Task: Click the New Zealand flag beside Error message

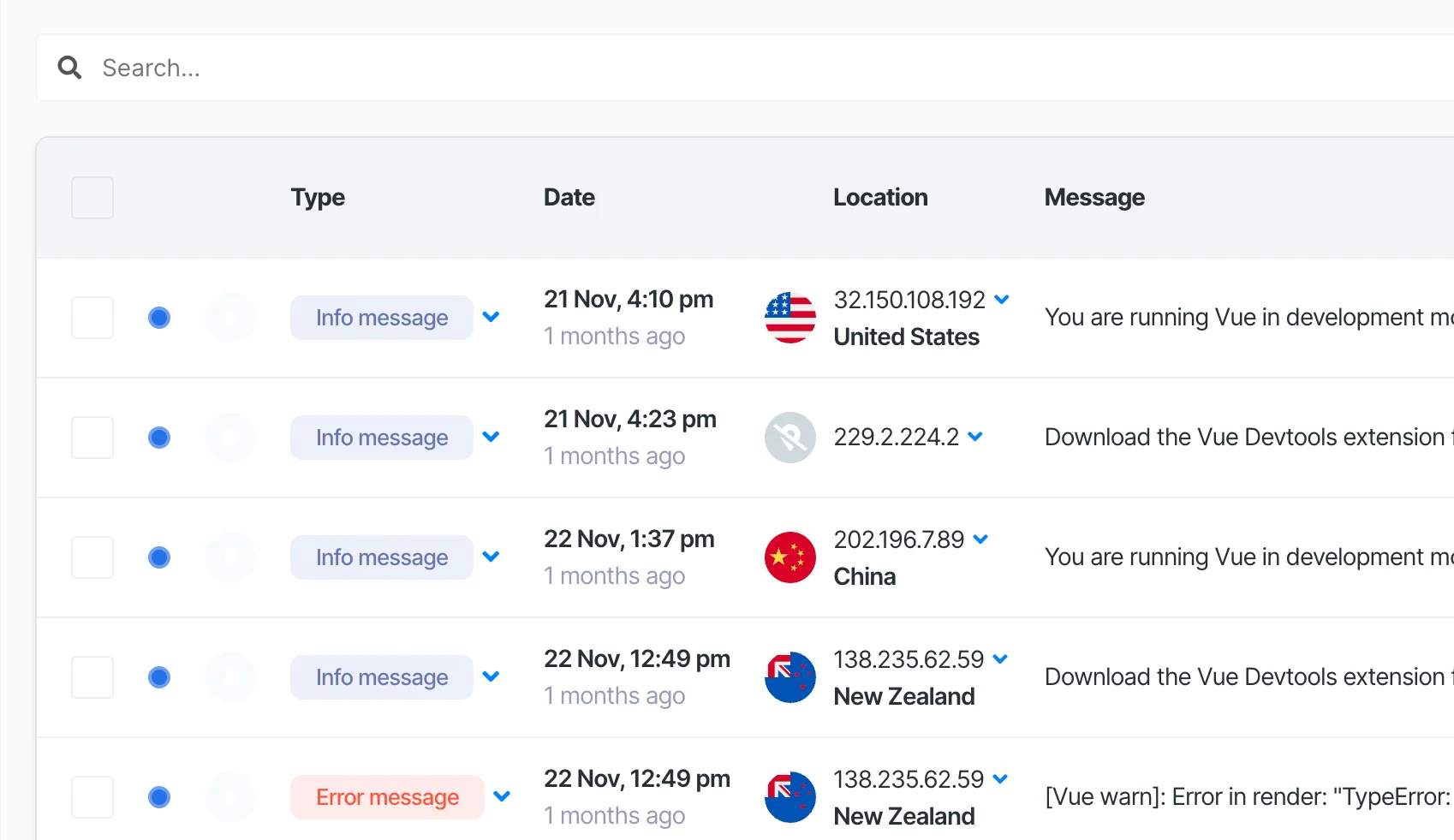Action: (790, 797)
